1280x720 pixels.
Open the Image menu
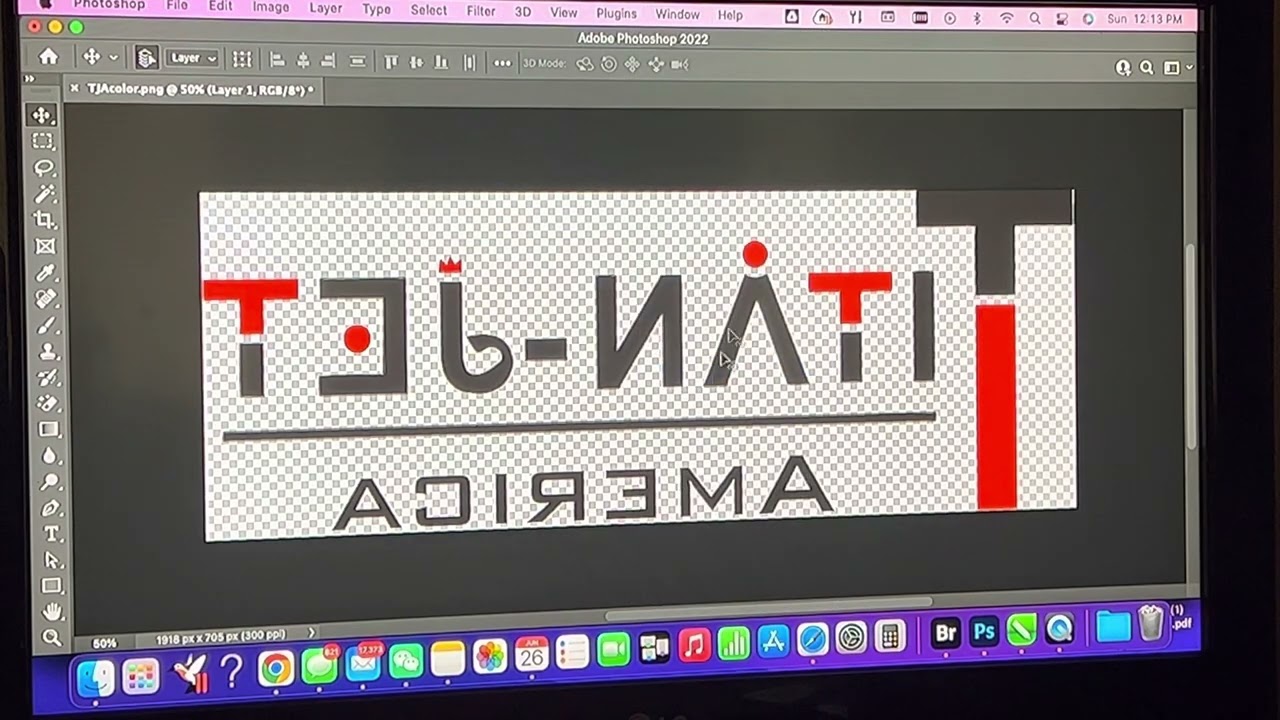[270, 6]
